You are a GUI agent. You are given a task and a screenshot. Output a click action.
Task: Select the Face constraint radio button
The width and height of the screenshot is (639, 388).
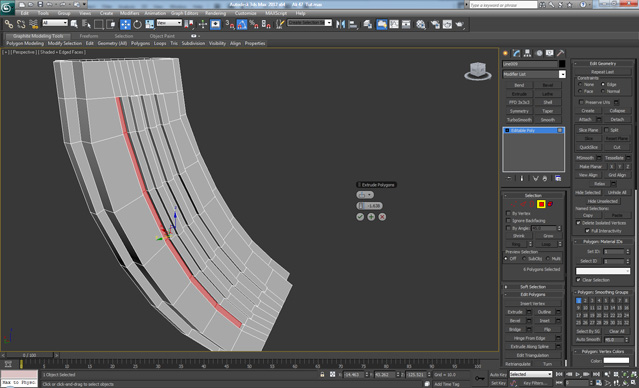[580, 91]
